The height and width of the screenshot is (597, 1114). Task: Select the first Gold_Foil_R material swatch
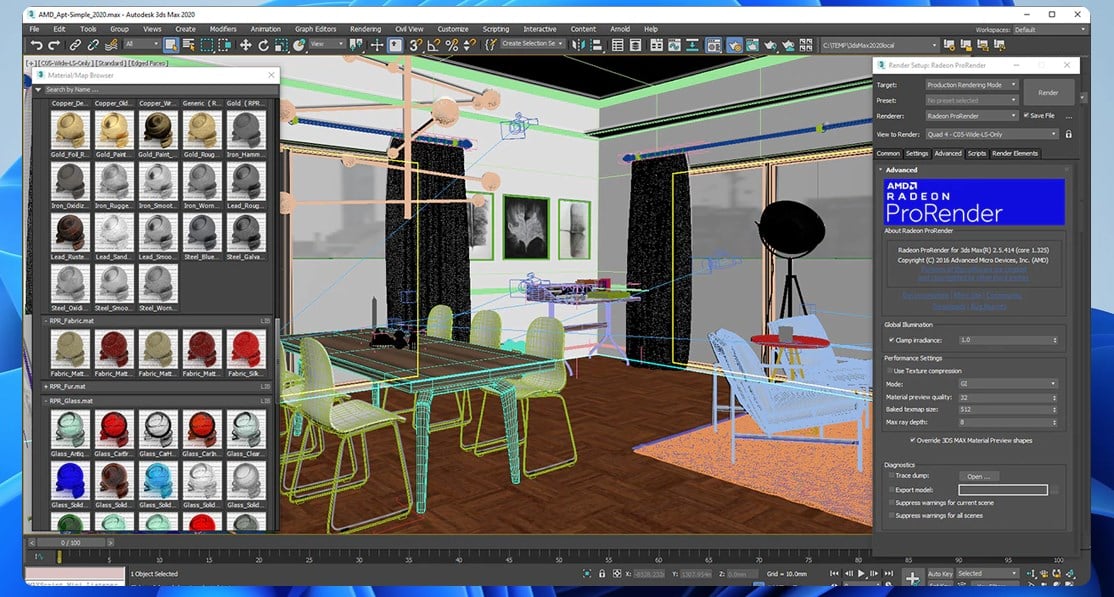coord(70,129)
